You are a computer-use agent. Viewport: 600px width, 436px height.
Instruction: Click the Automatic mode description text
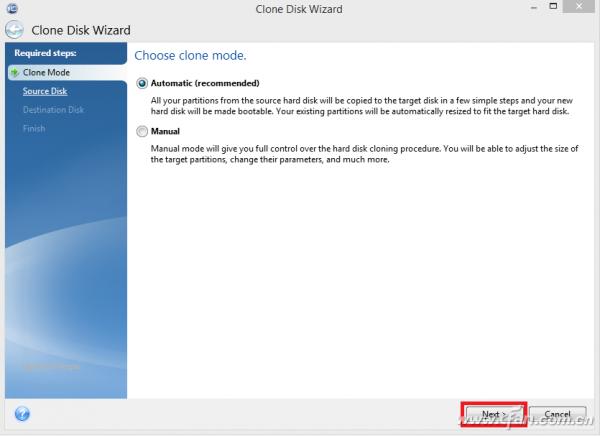[x=362, y=106]
